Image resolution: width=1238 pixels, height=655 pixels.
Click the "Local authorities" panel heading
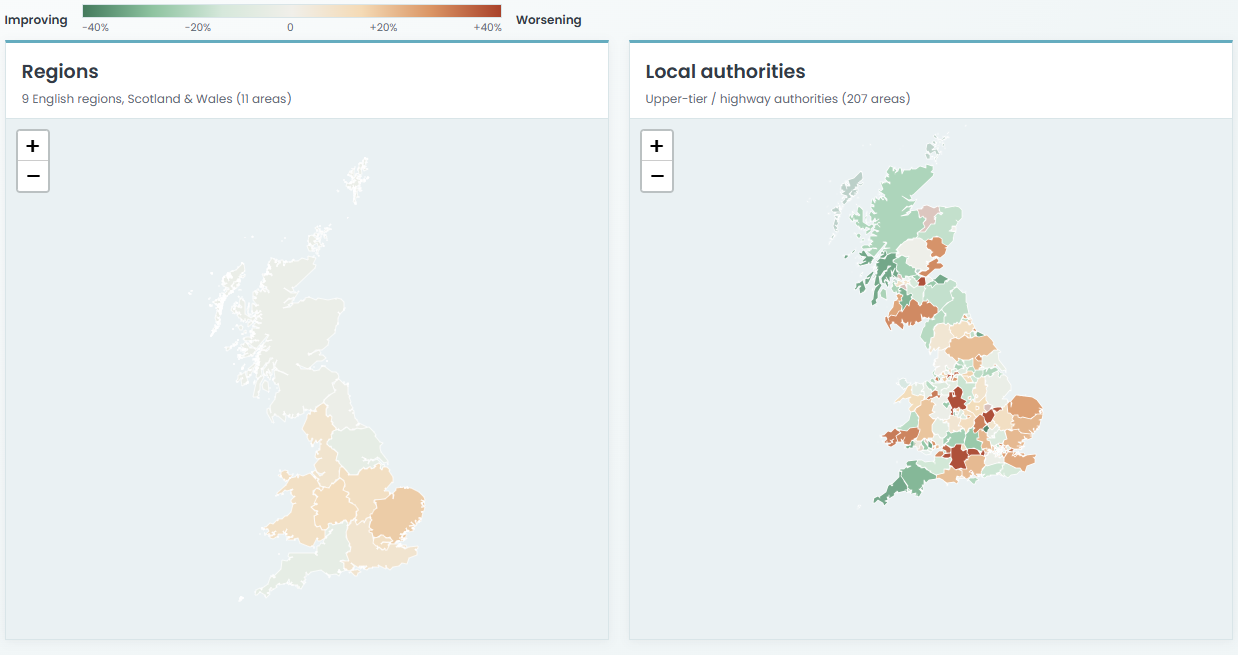[x=725, y=72]
